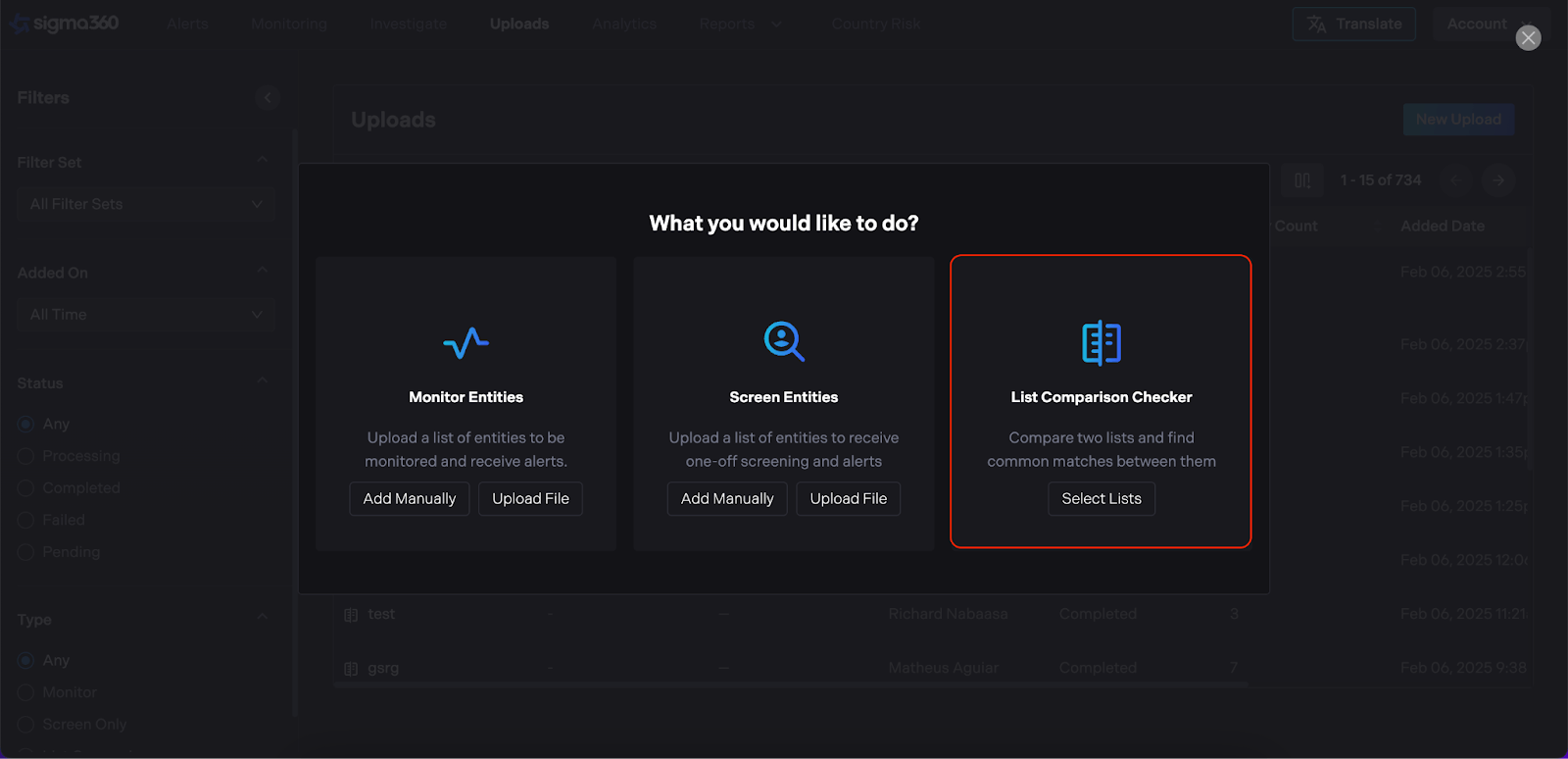This screenshot has width=1568, height=759.
Task: Click the List Comparison Checker icon
Action: pyautogui.click(x=1101, y=342)
